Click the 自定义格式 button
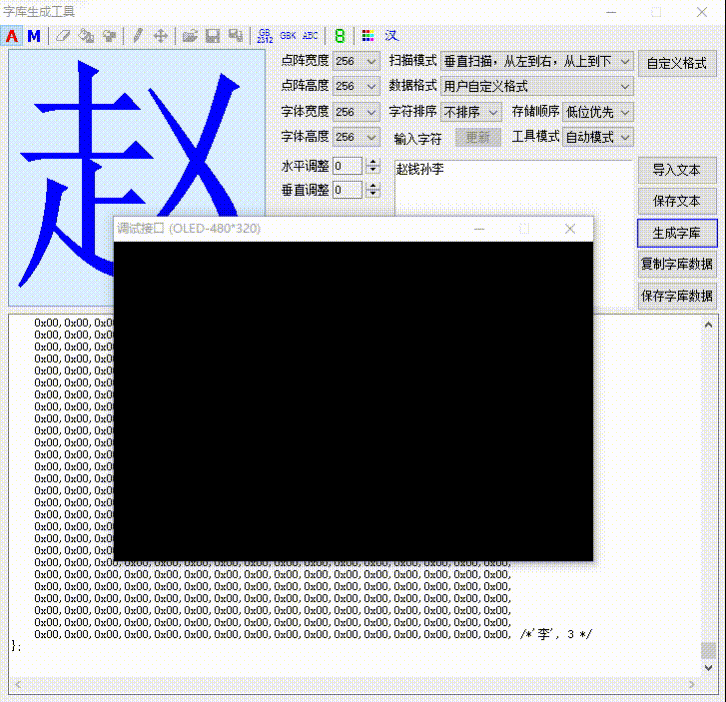Viewport: 726px width, 702px height. click(677, 63)
